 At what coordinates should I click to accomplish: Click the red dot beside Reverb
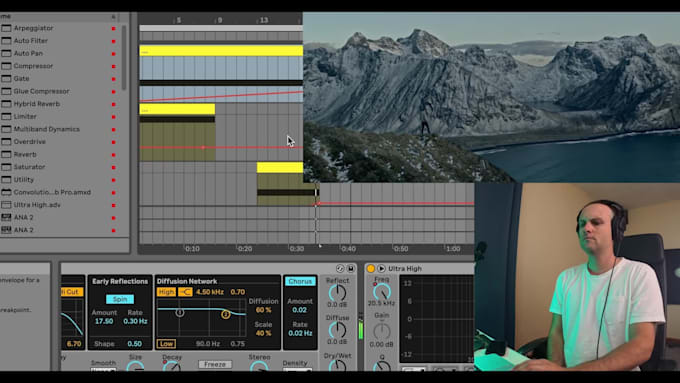click(114, 155)
